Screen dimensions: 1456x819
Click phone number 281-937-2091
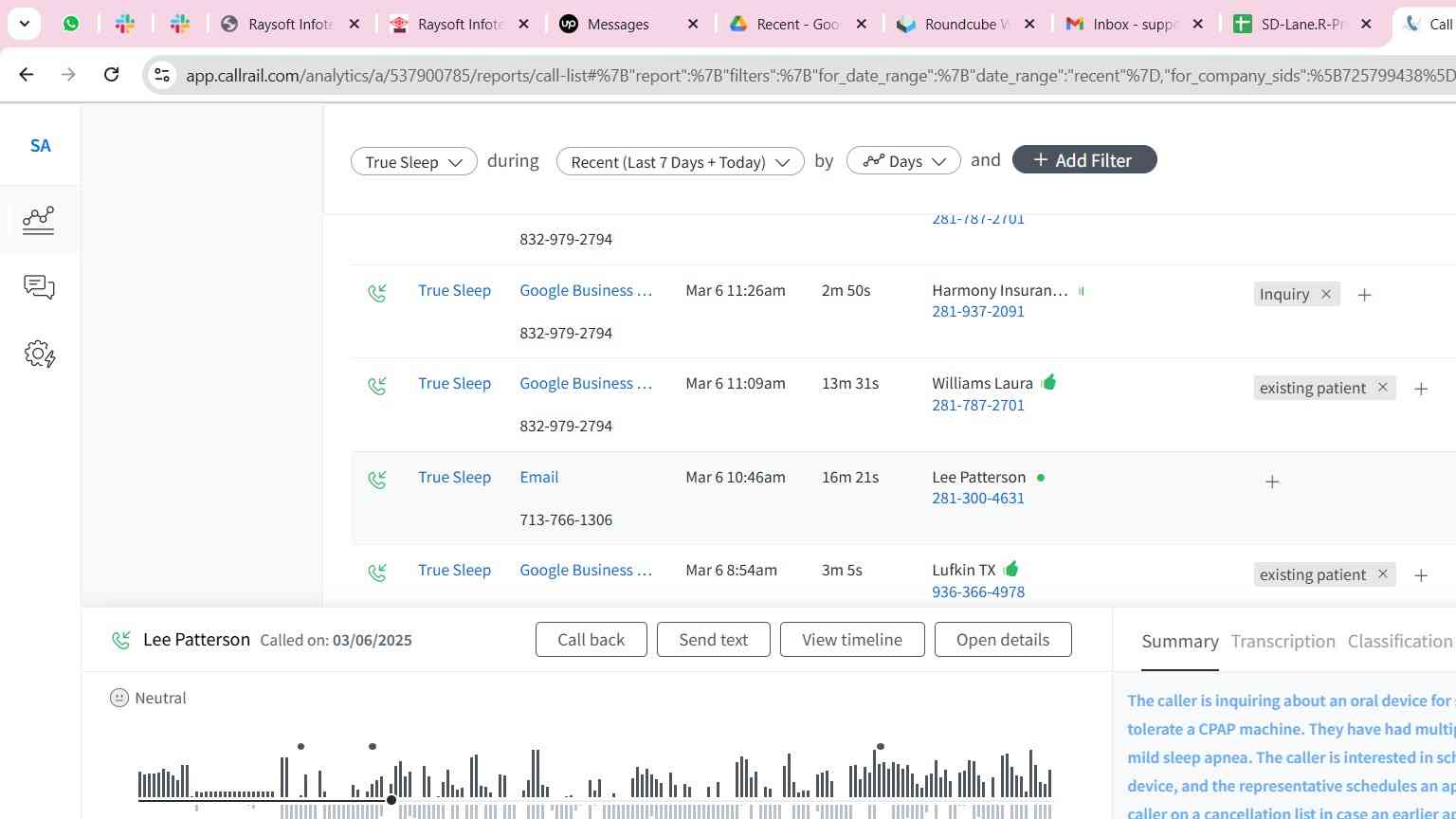point(977,311)
